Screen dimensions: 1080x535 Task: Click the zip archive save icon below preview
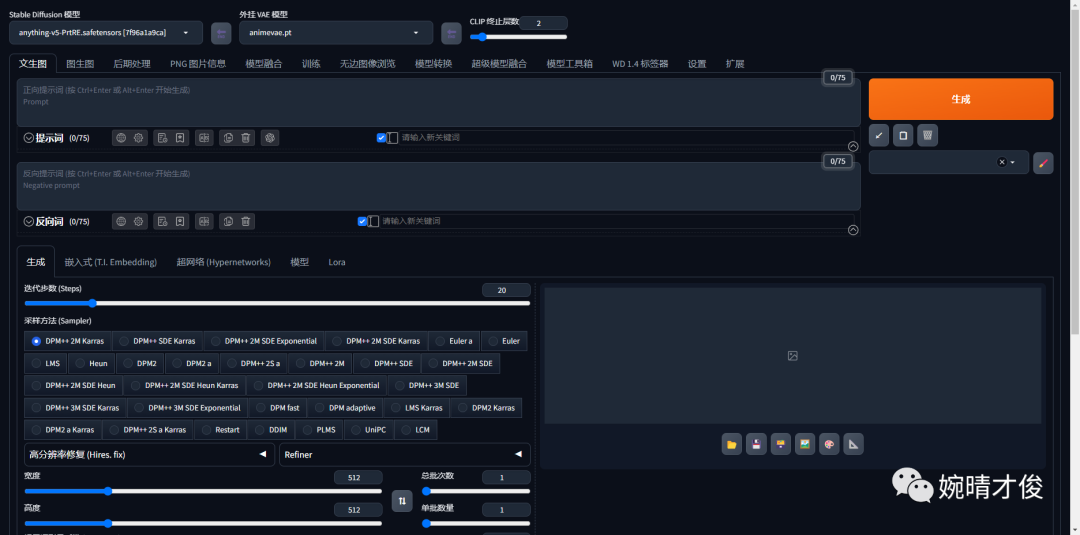(780, 445)
